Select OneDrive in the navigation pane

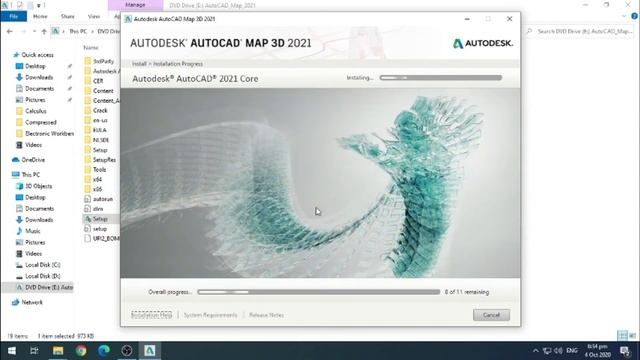[x=29, y=160]
